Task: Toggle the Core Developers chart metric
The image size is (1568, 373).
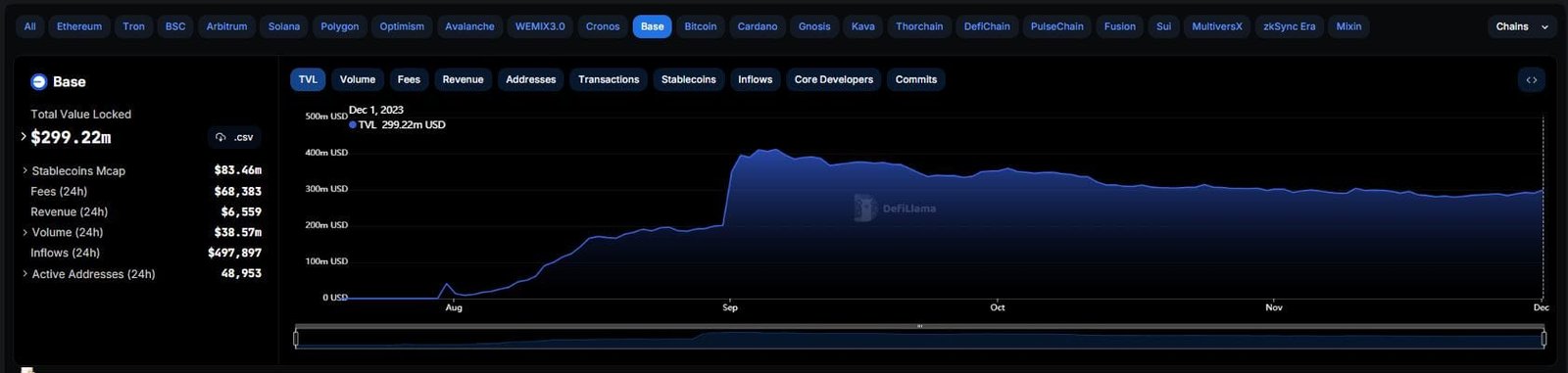Action: point(834,79)
